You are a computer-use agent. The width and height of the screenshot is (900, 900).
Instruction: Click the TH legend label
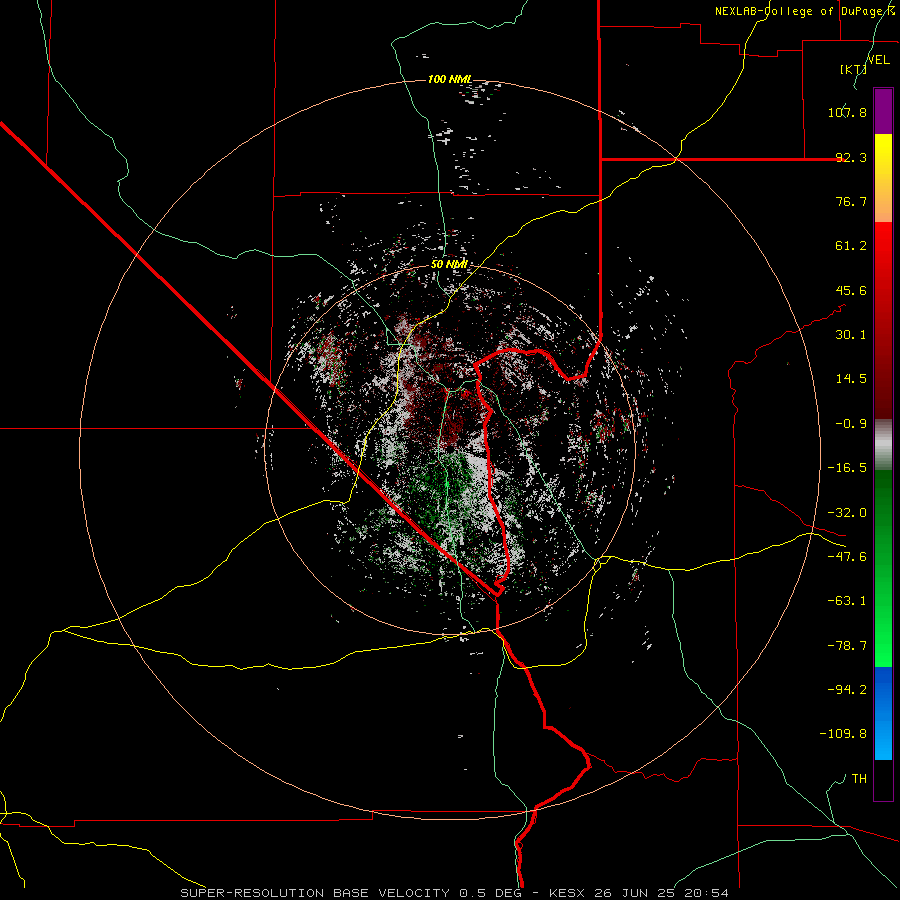click(x=859, y=779)
